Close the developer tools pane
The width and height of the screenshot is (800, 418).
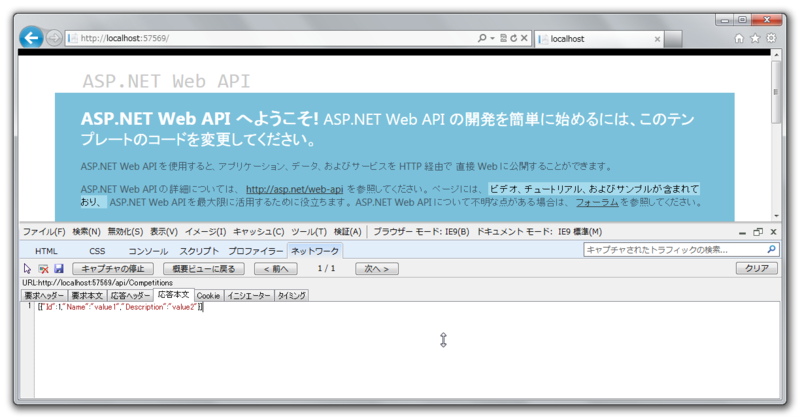point(773,232)
